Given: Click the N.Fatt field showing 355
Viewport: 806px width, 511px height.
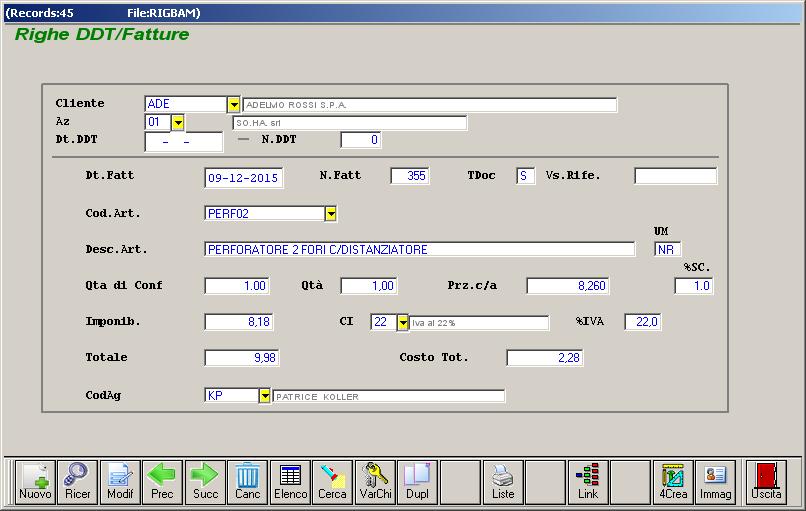Looking at the screenshot, I should tap(410, 176).
